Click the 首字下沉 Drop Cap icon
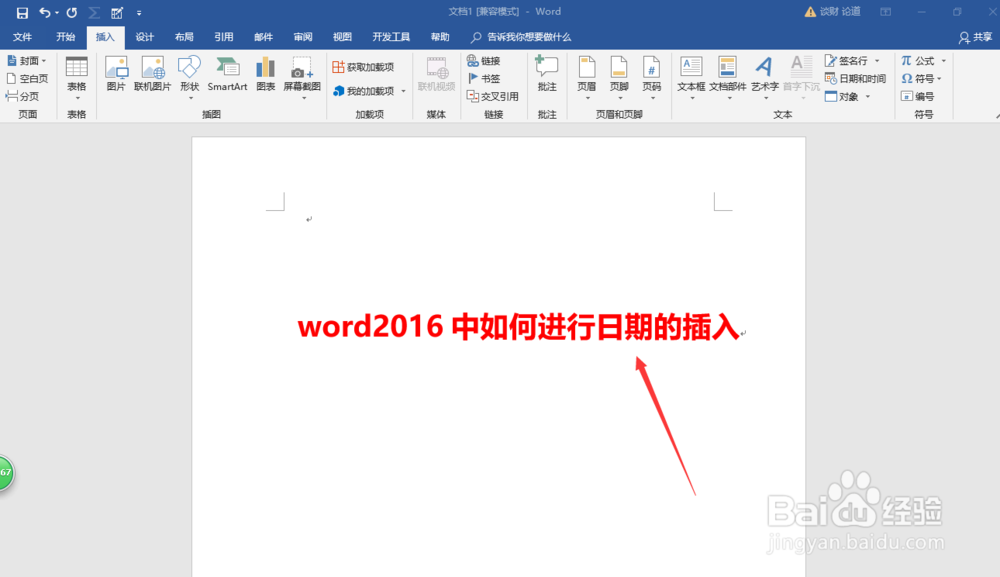The width and height of the screenshot is (1000, 577). [x=801, y=78]
